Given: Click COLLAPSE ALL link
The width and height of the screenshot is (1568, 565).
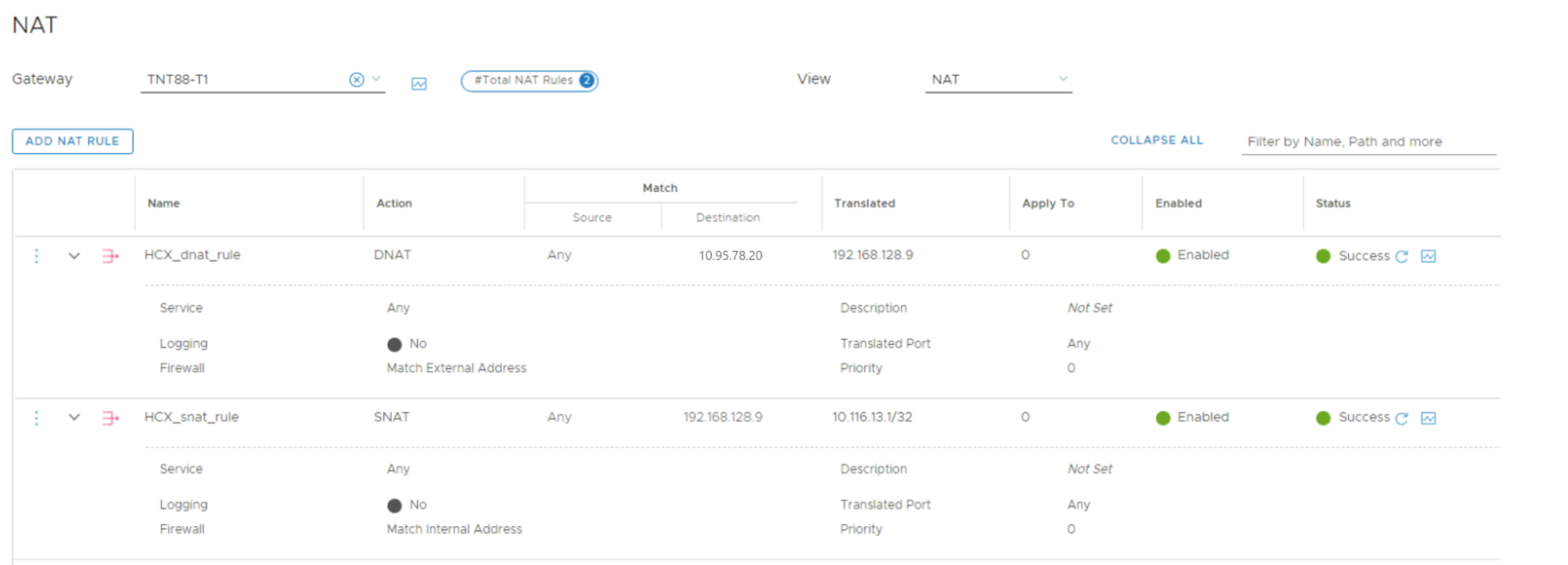Looking at the screenshot, I should 1156,141.
